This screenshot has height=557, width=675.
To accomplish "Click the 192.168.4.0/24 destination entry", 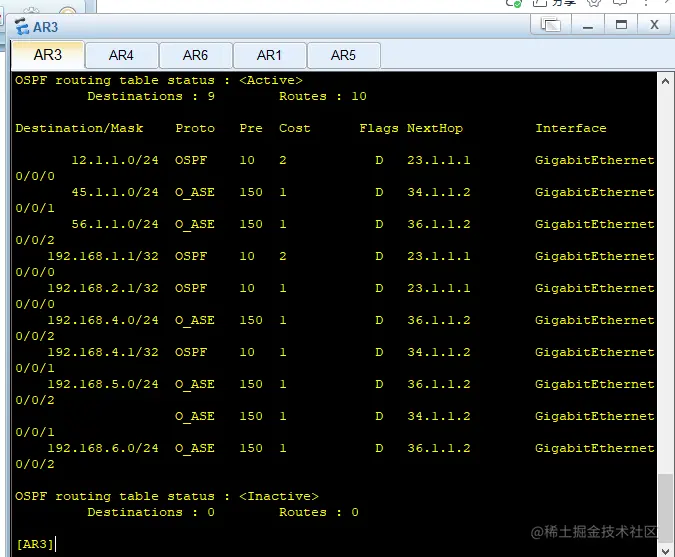I will pos(103,320).
